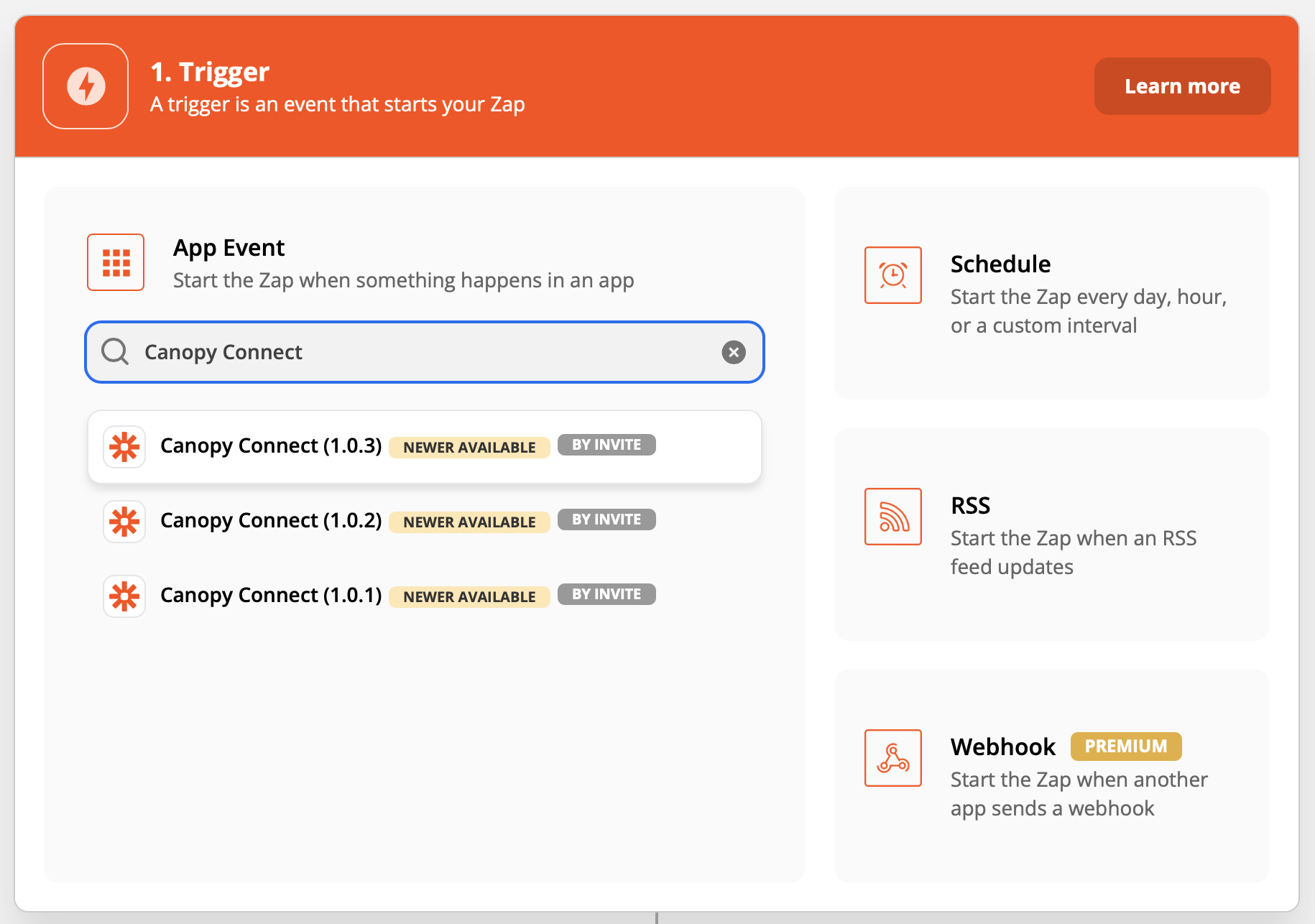Image resolution: width=1315 pixels, height=924 pixels.
Task: Click the BY INVITE badge for version 1.0.1
Action: (606, 594)
